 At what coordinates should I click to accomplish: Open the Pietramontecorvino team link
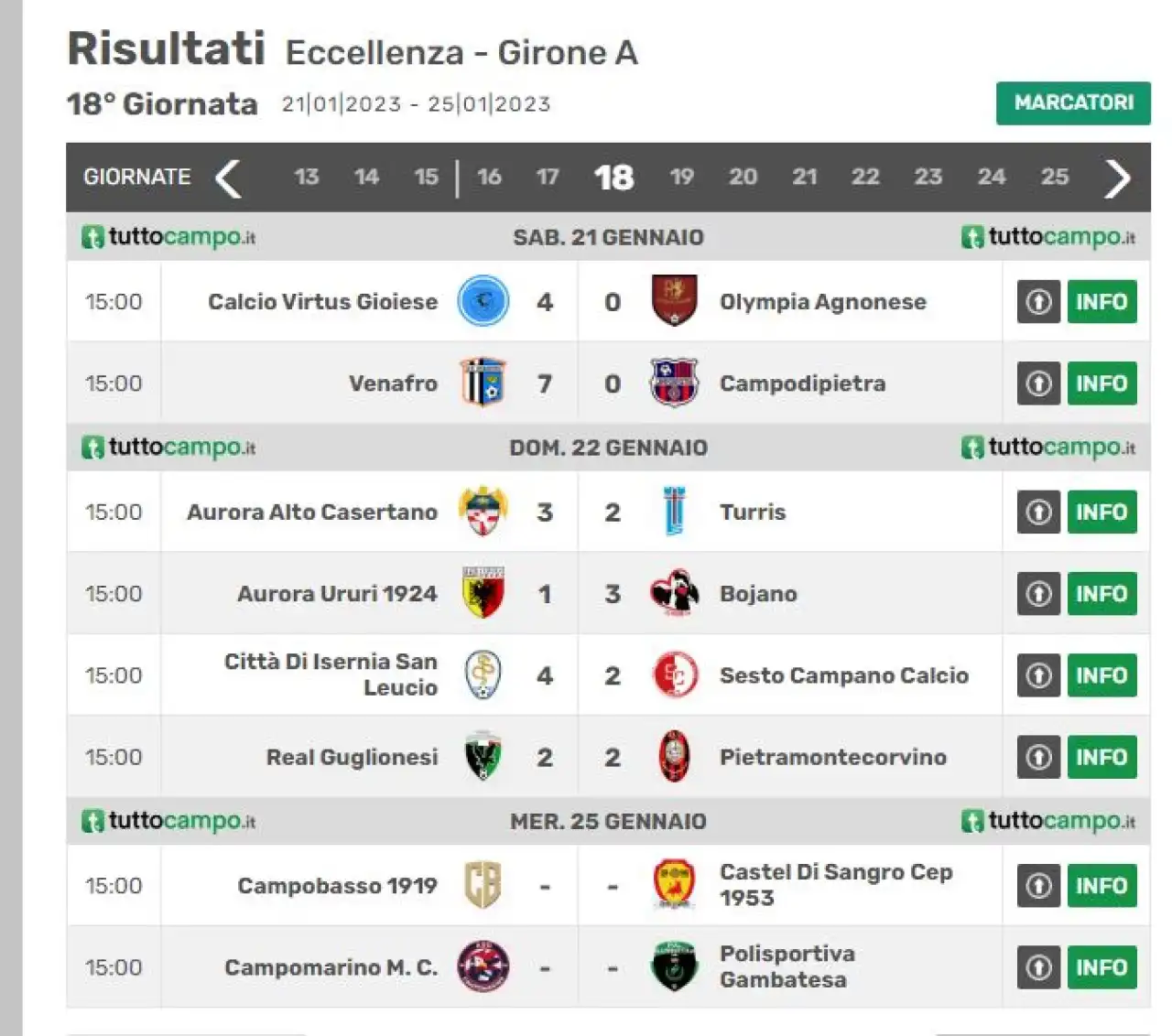pos(833,757)
